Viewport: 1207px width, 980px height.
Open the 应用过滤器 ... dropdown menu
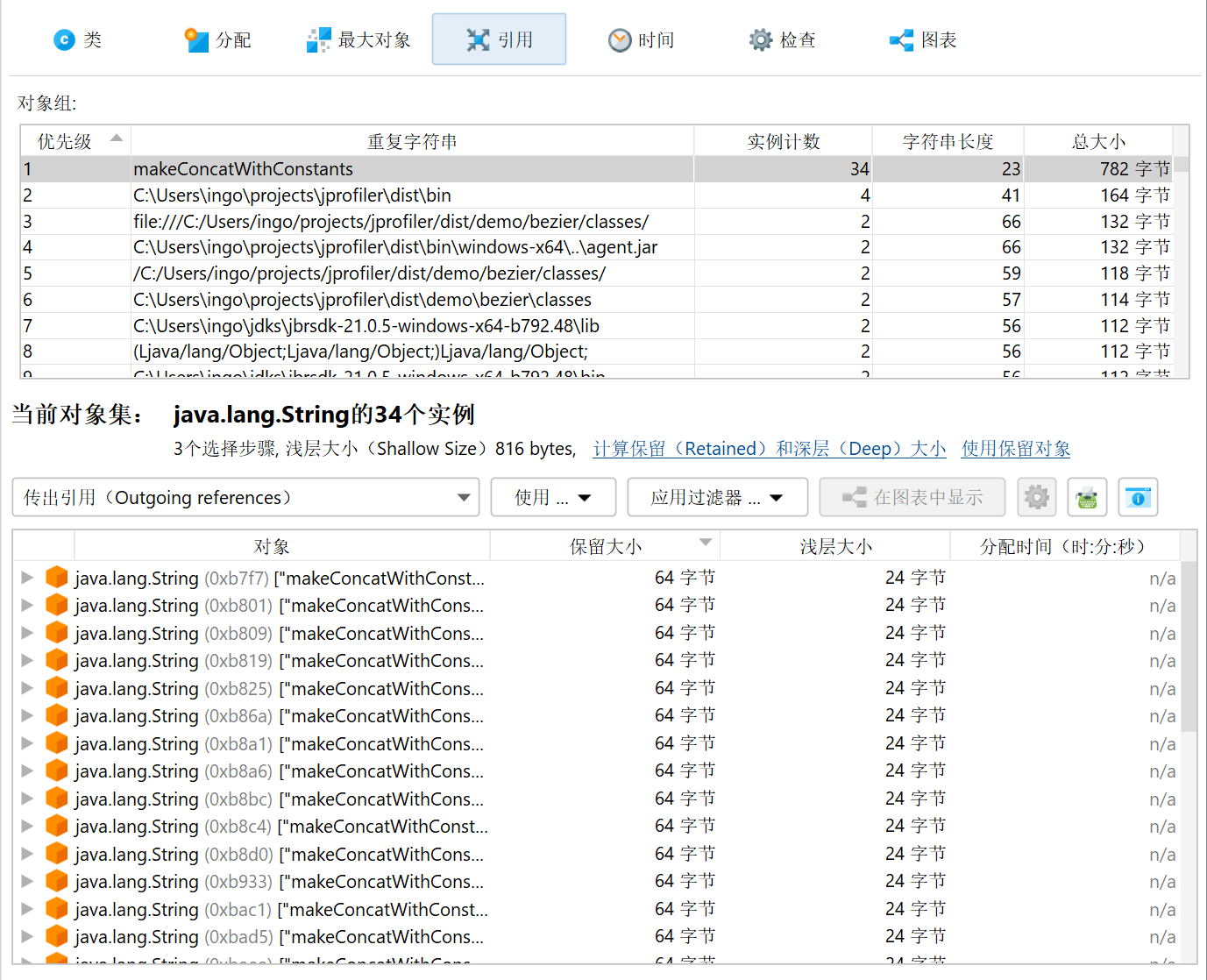coord(717,498)
